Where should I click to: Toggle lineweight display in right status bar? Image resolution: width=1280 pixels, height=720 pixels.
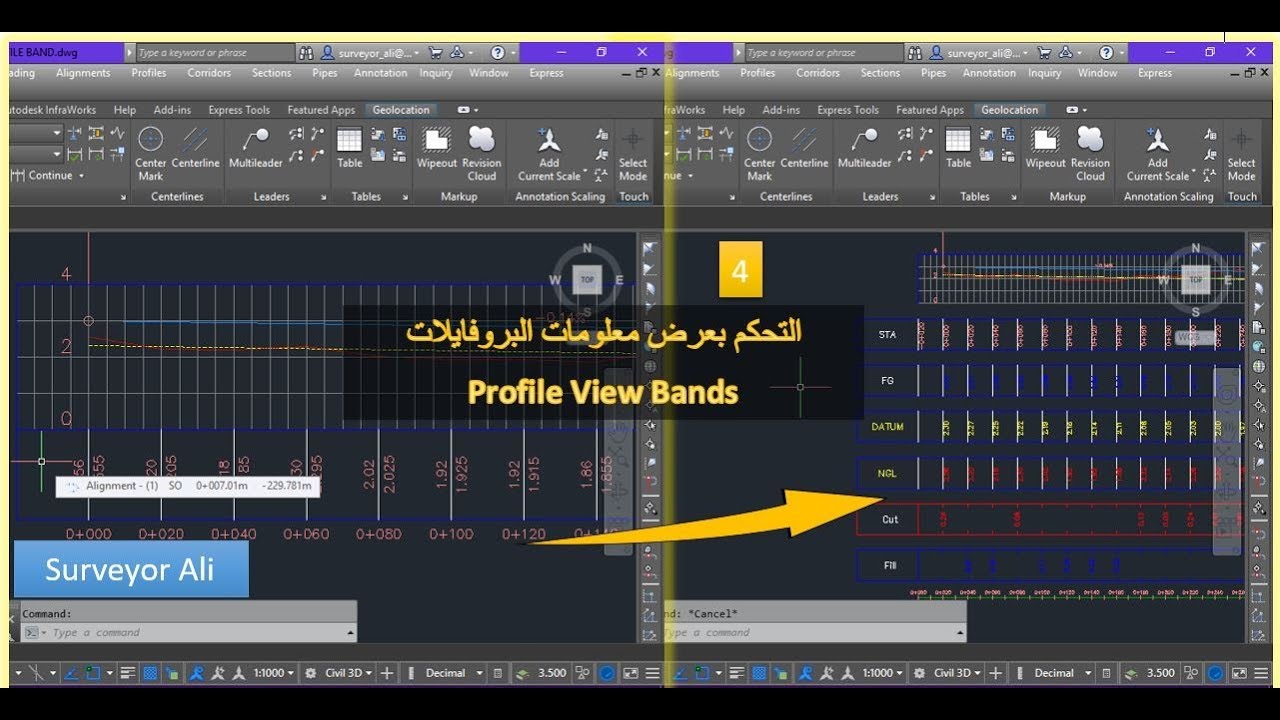(x=737, y=673)
